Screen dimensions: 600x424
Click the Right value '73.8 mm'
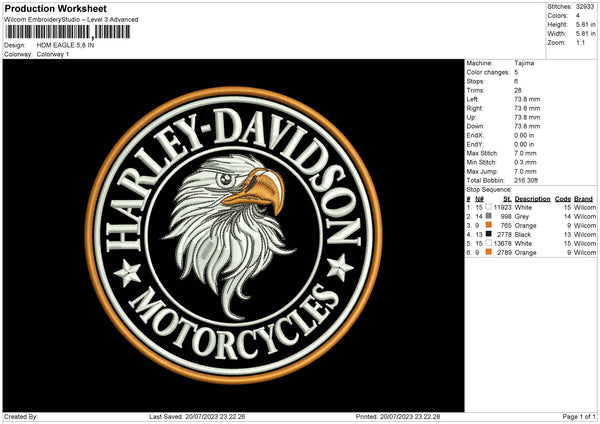[527, 108]
